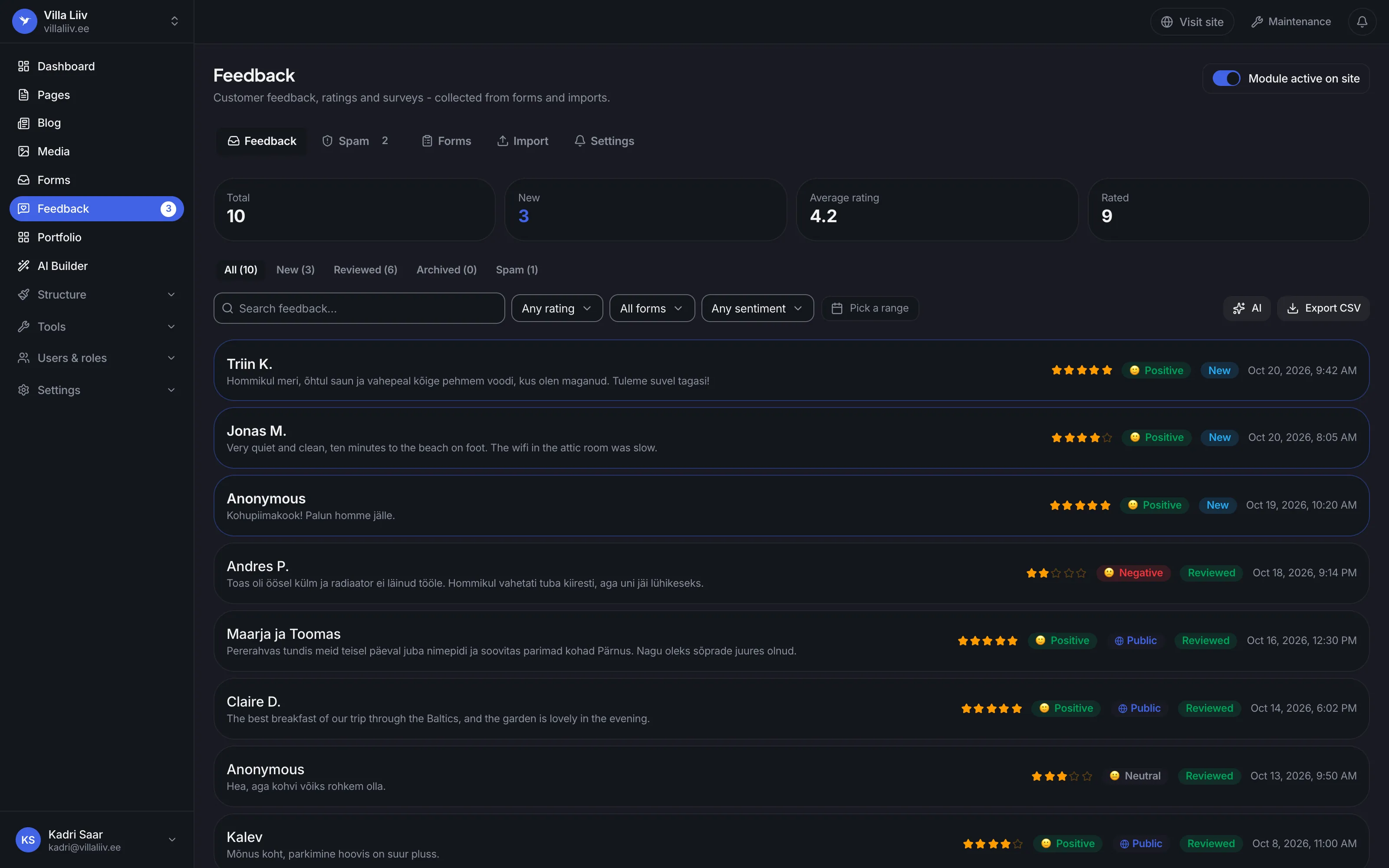Click the Public badge on Claire D.
The width and height of the screenshot is (1389, 868).
tap(1139, 708)
